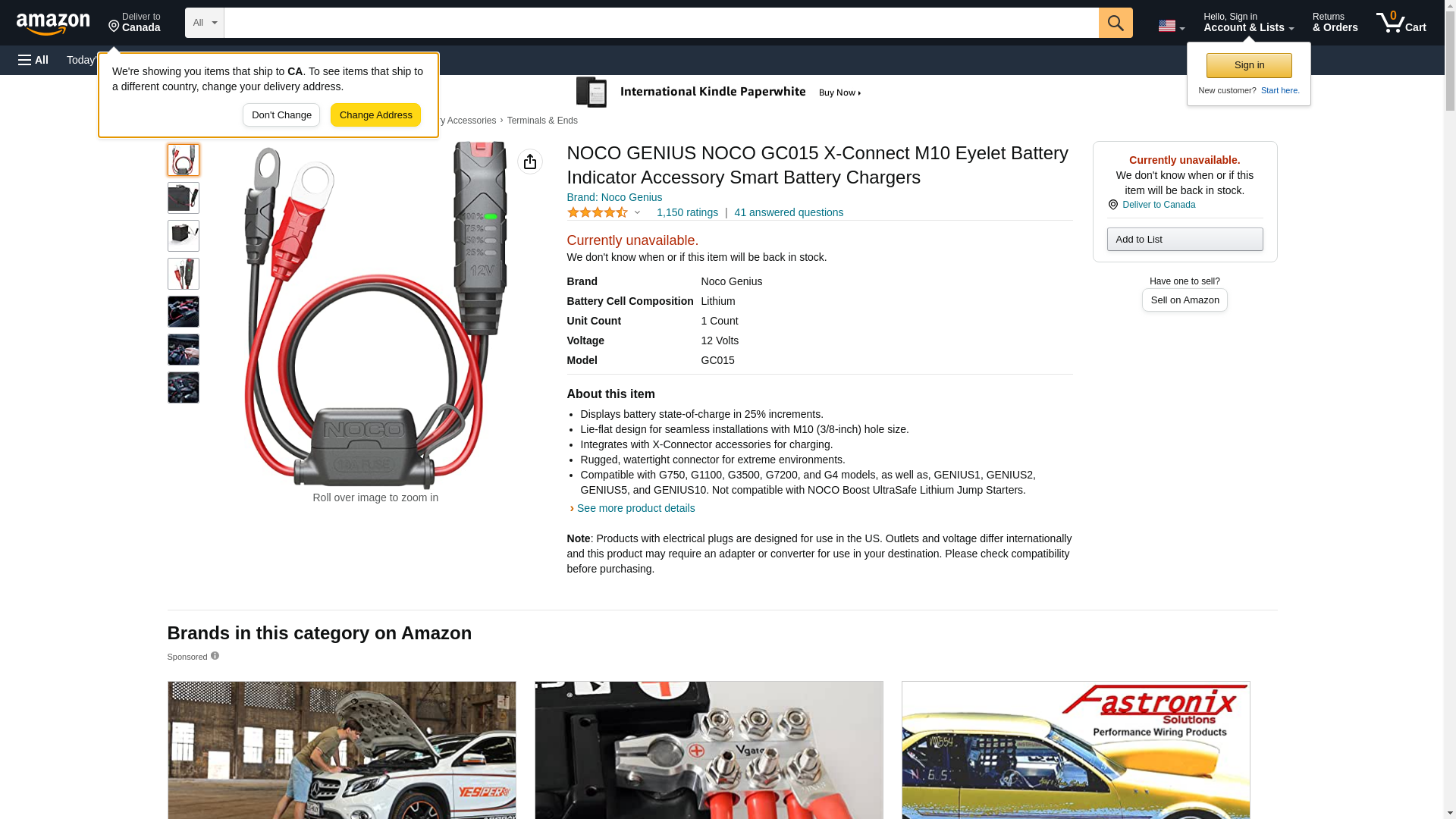Click the Sponsored info icon

pyautogui.click(x=215, y=656)
